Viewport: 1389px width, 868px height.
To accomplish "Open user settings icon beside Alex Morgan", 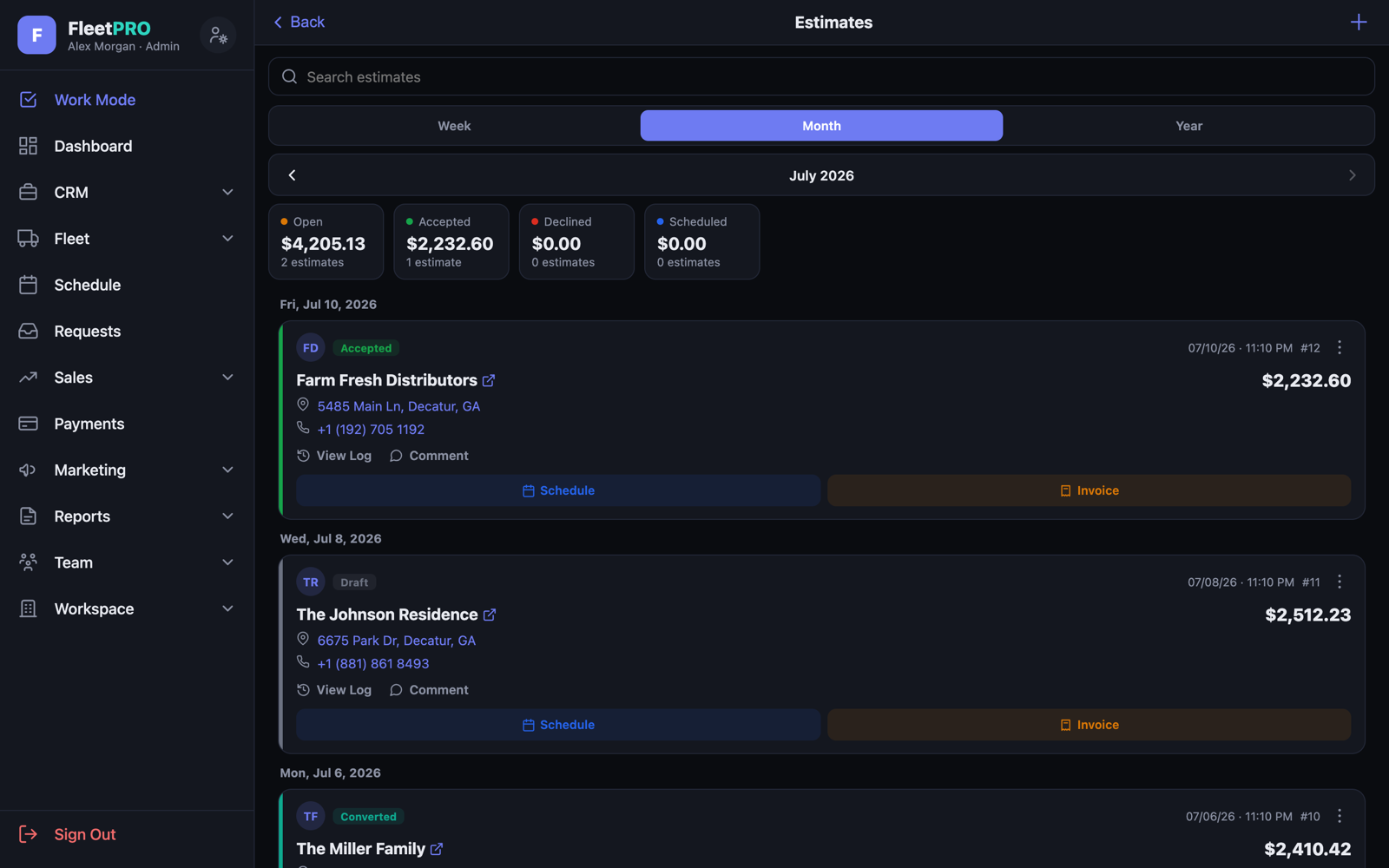I will click(x=218, y=35).
